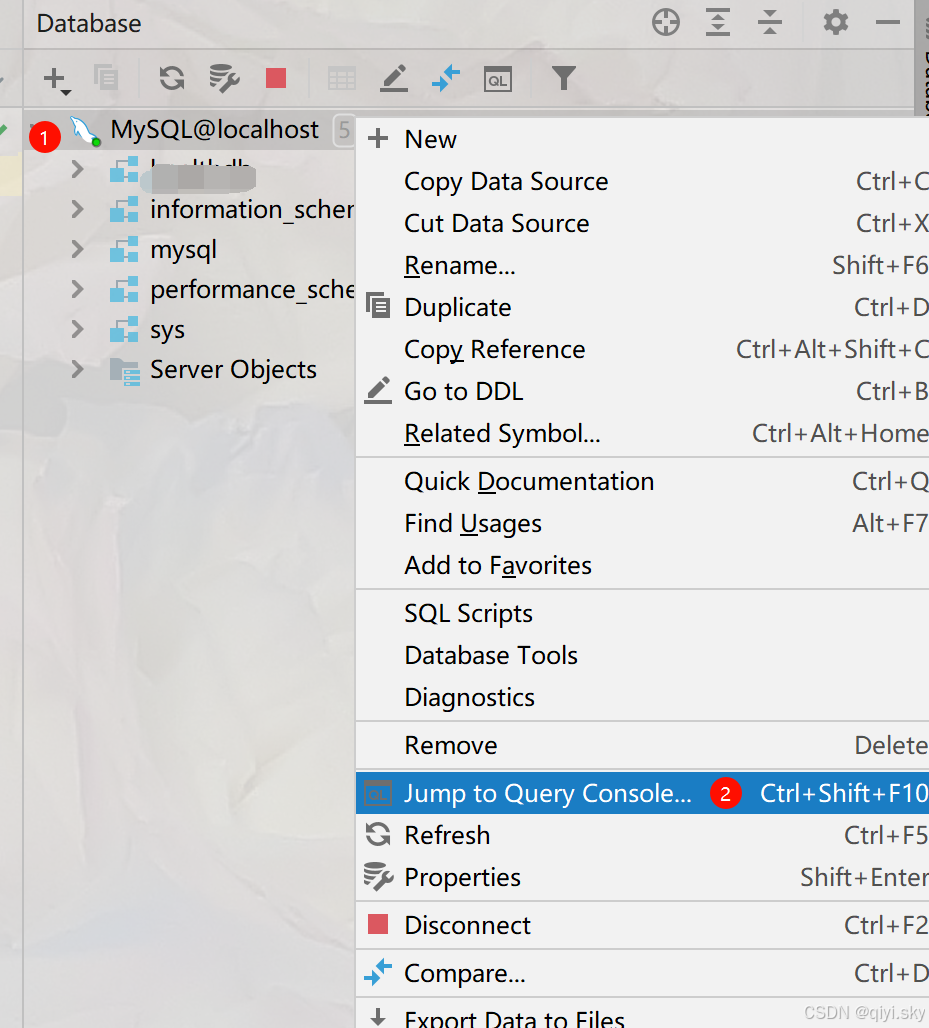Open the filter funnel icon

click(563, 78)
